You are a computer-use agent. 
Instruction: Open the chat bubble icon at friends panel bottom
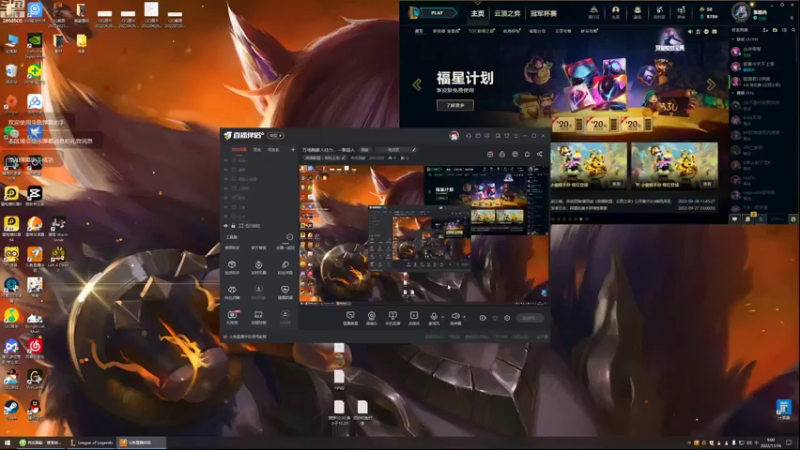(735, 219)
